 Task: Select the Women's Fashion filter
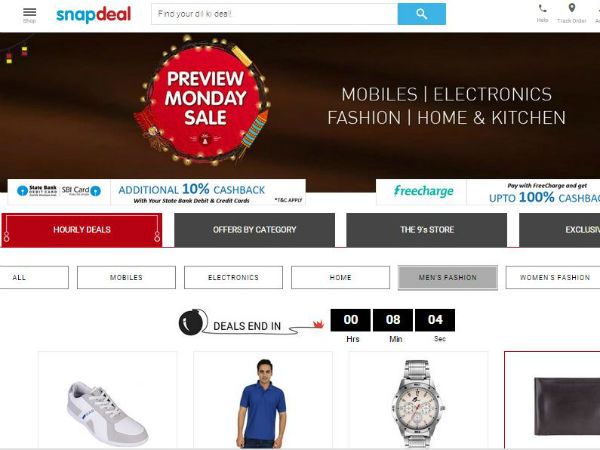(x=553, y=277)
